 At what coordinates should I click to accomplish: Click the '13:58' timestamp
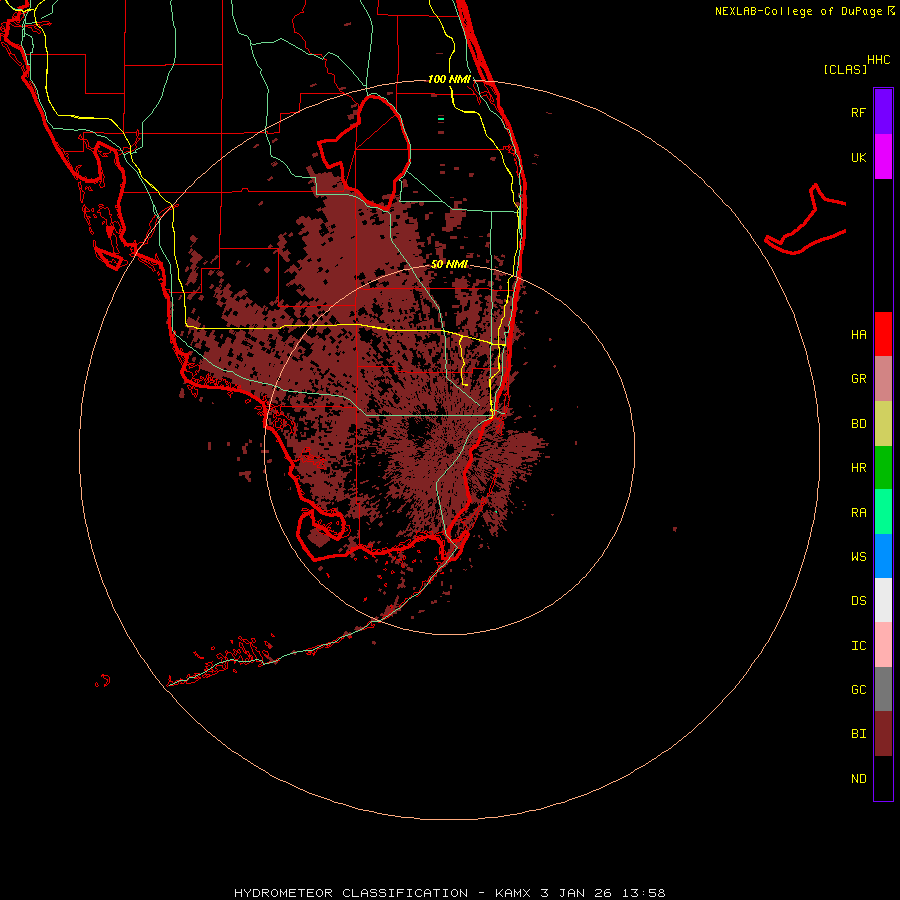(x=643, y=893)
